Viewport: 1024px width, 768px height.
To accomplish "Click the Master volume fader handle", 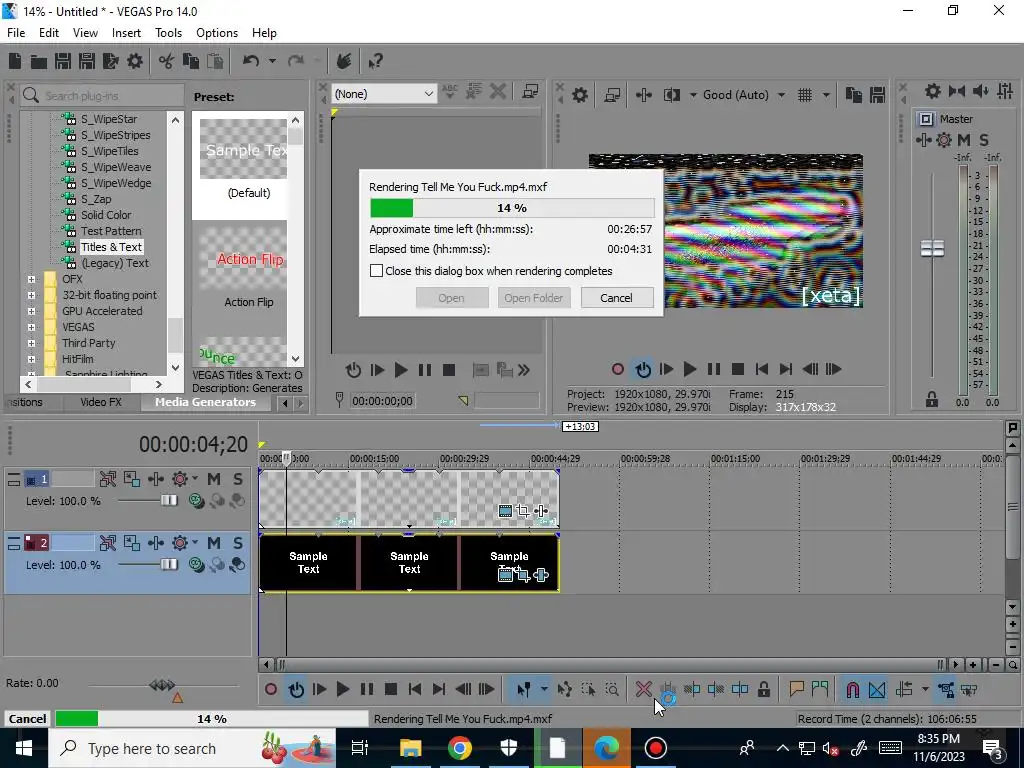I will coord(932,249).
